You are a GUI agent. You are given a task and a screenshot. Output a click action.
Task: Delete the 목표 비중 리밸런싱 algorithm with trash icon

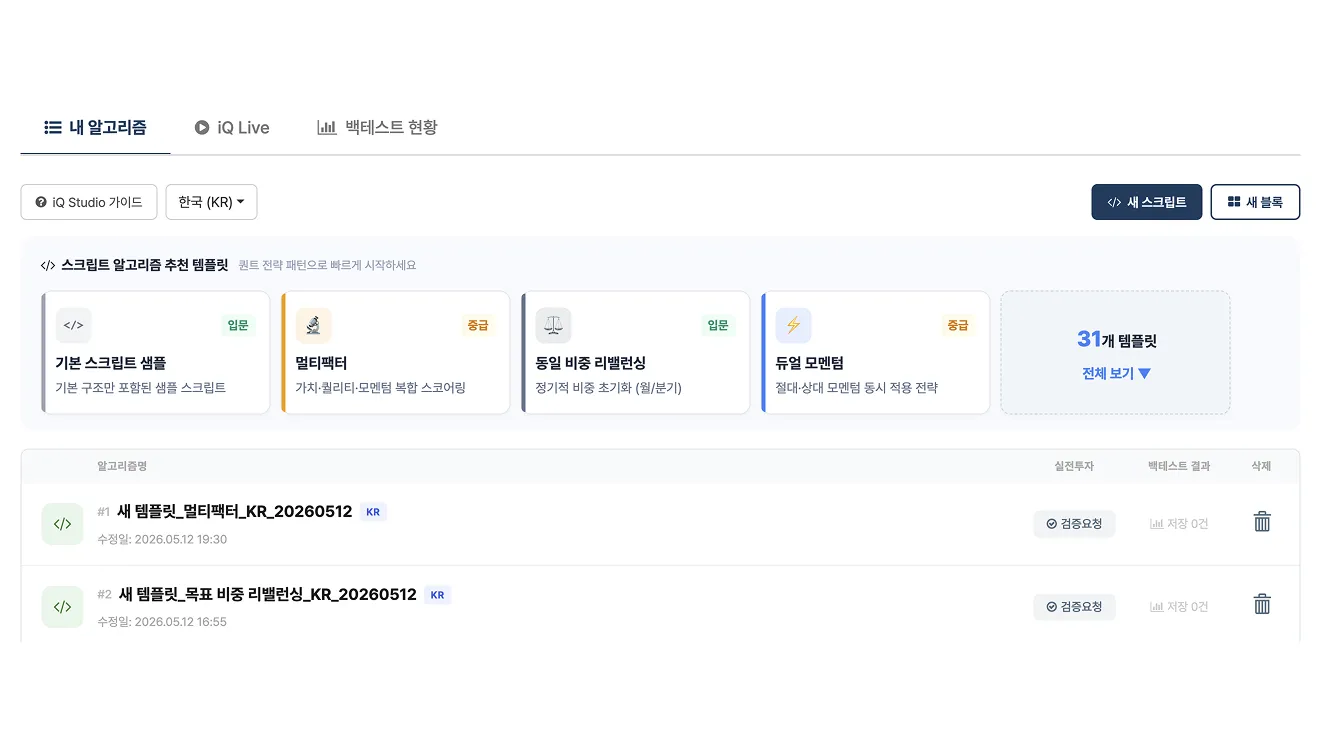pyautogui.click(x=1262, y=603)
